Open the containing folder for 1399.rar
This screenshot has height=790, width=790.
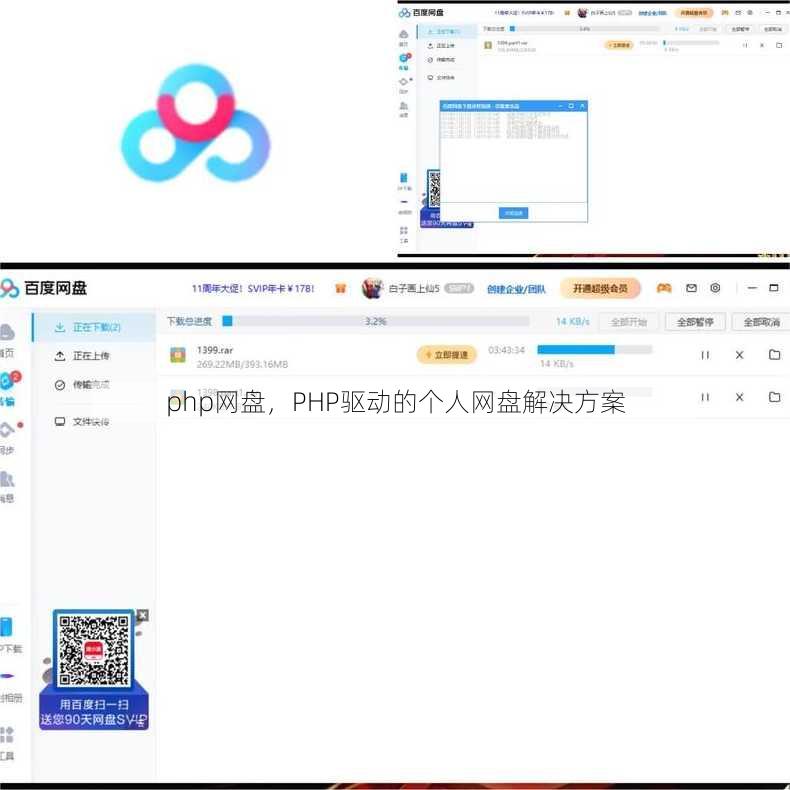(x=774, y=355)
